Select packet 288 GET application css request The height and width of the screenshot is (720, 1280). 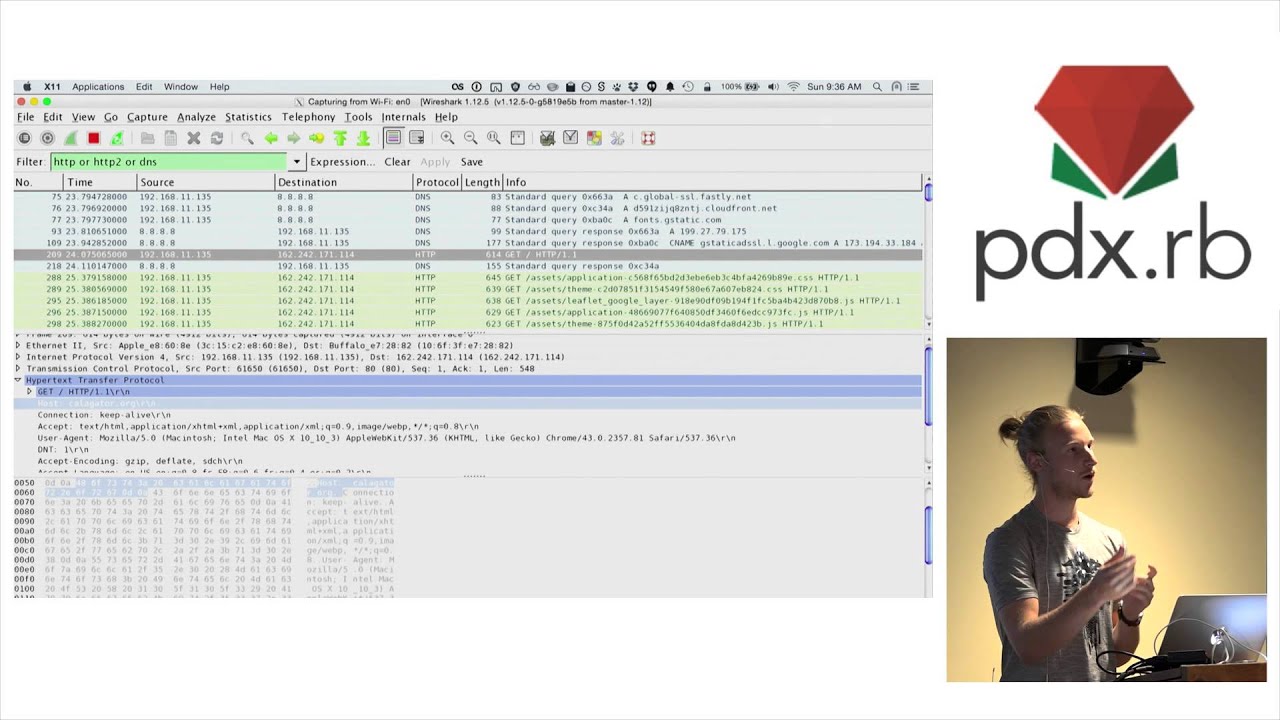[467, 277]
